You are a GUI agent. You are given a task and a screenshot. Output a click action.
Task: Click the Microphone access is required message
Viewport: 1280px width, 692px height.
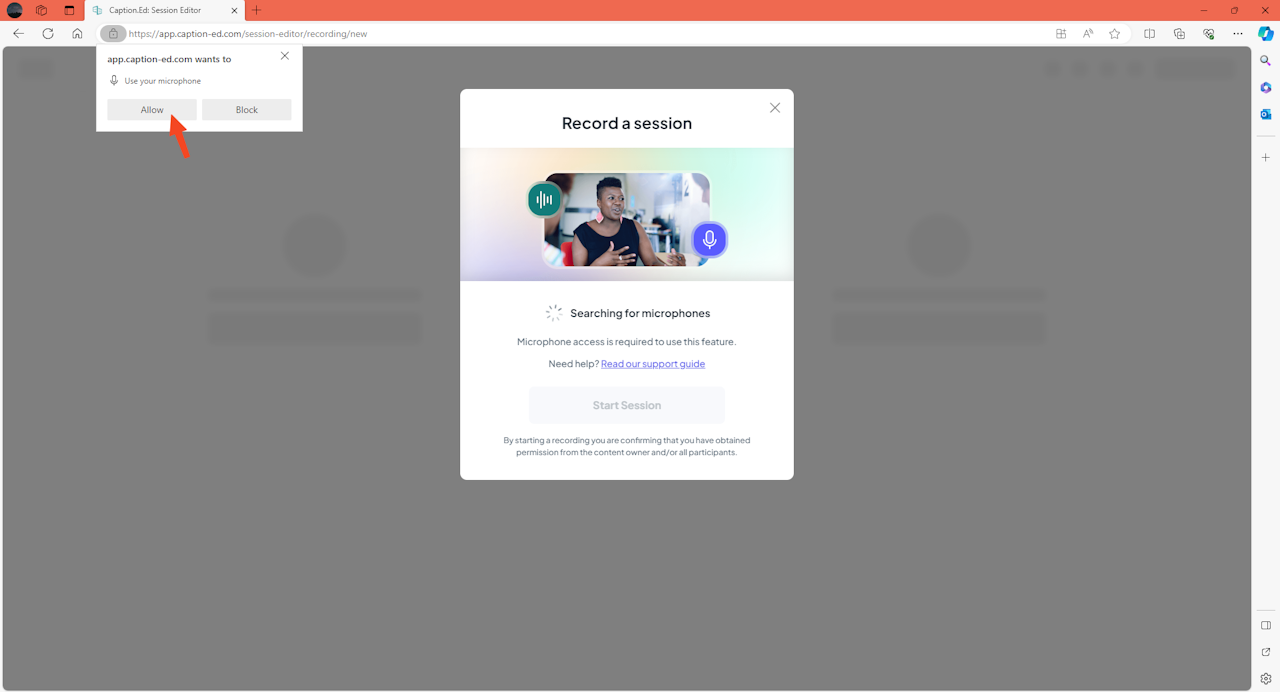click(x=627, y=342)
